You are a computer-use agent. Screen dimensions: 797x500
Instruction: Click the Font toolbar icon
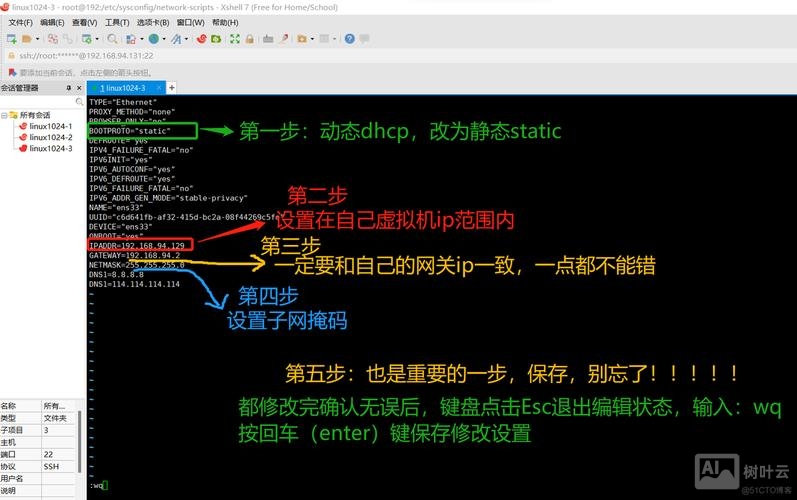(x=176, y=39)
